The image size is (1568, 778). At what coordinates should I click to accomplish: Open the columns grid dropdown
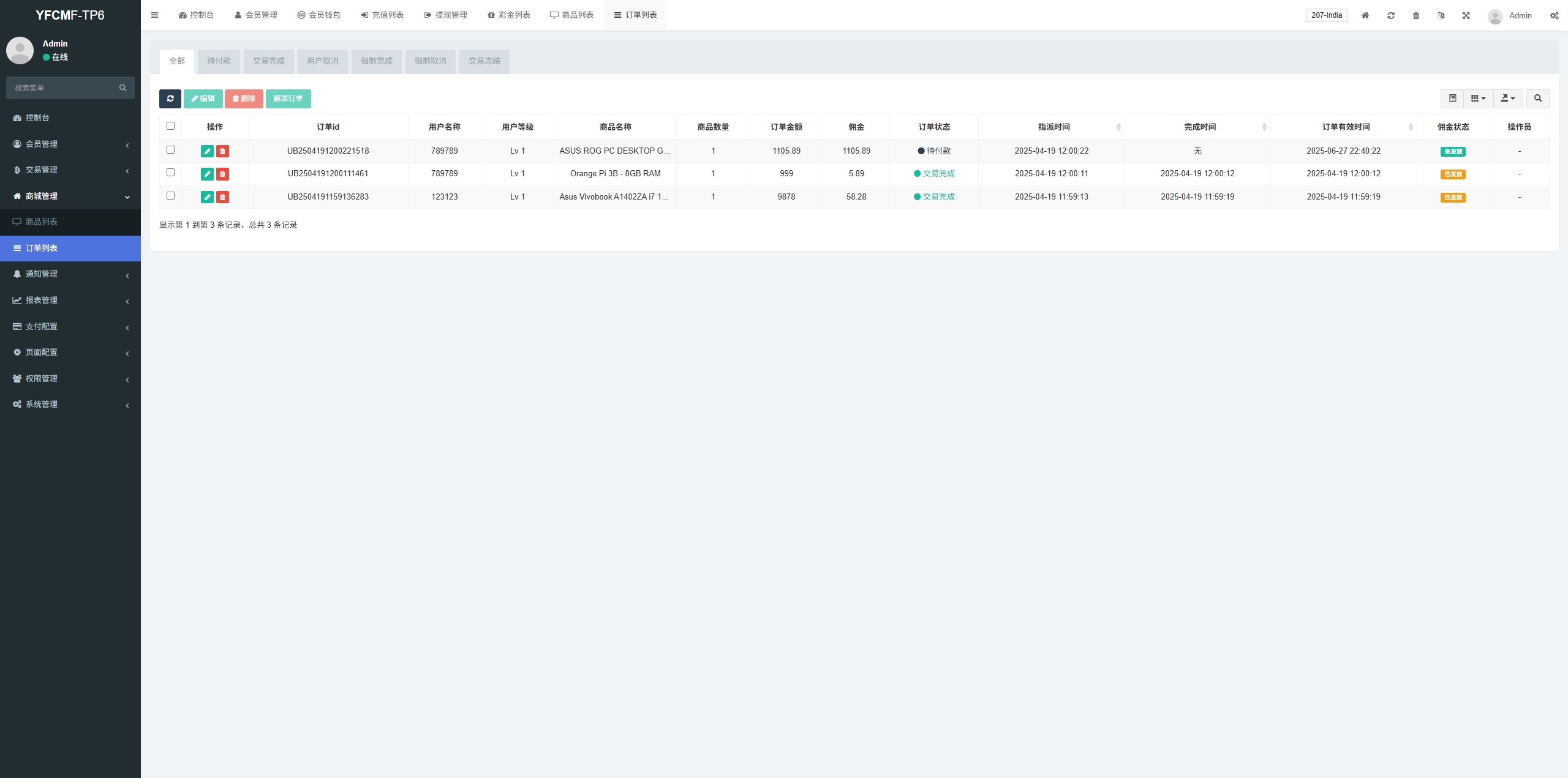(x=1478, y=99)
